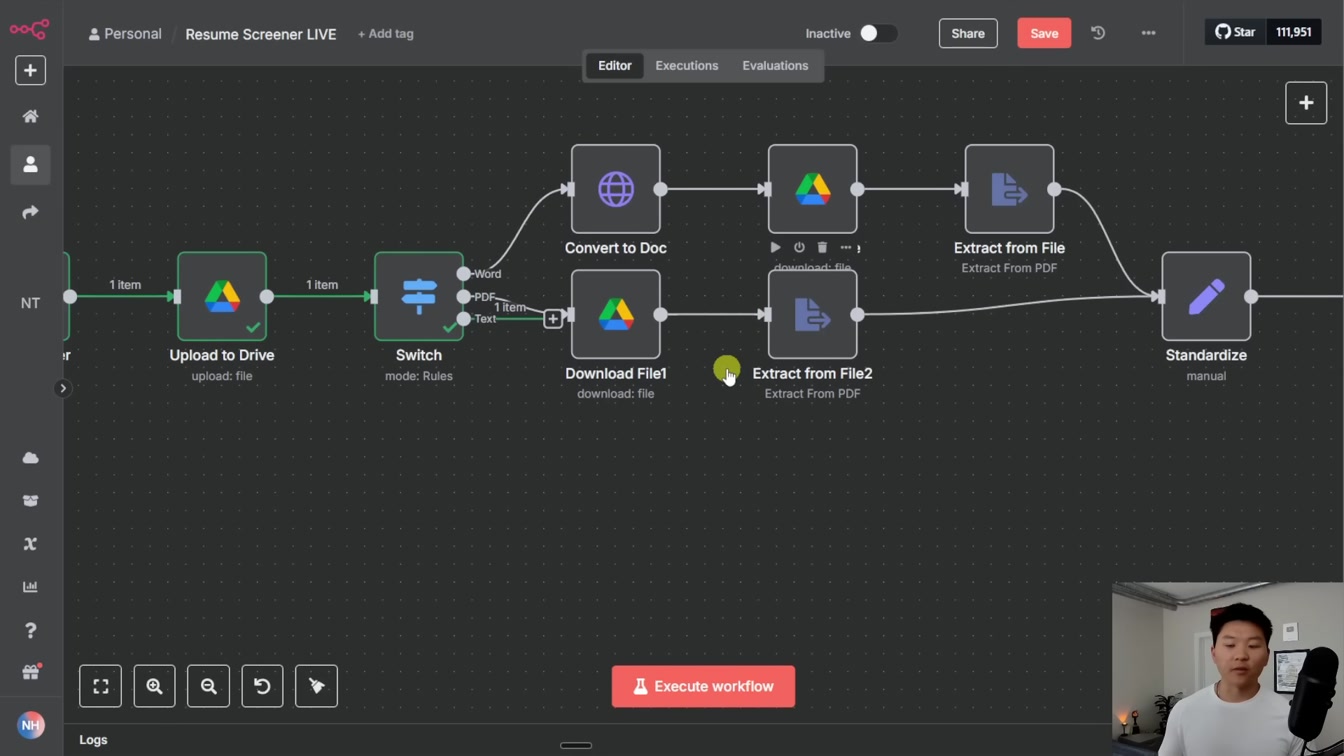Click the Upload to Drive output handle

pos(267,297)
